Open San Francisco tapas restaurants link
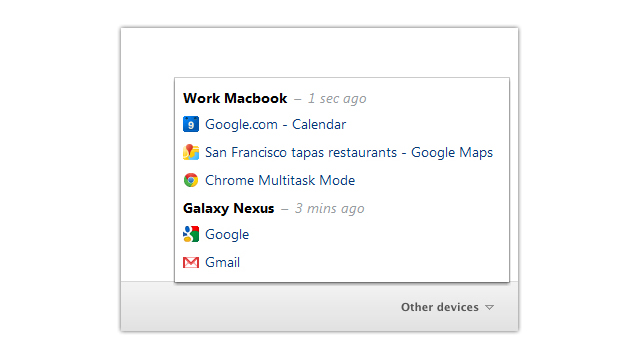Image resolution: width=640 pixels, height=360 pixels. (x=349, y=153)
